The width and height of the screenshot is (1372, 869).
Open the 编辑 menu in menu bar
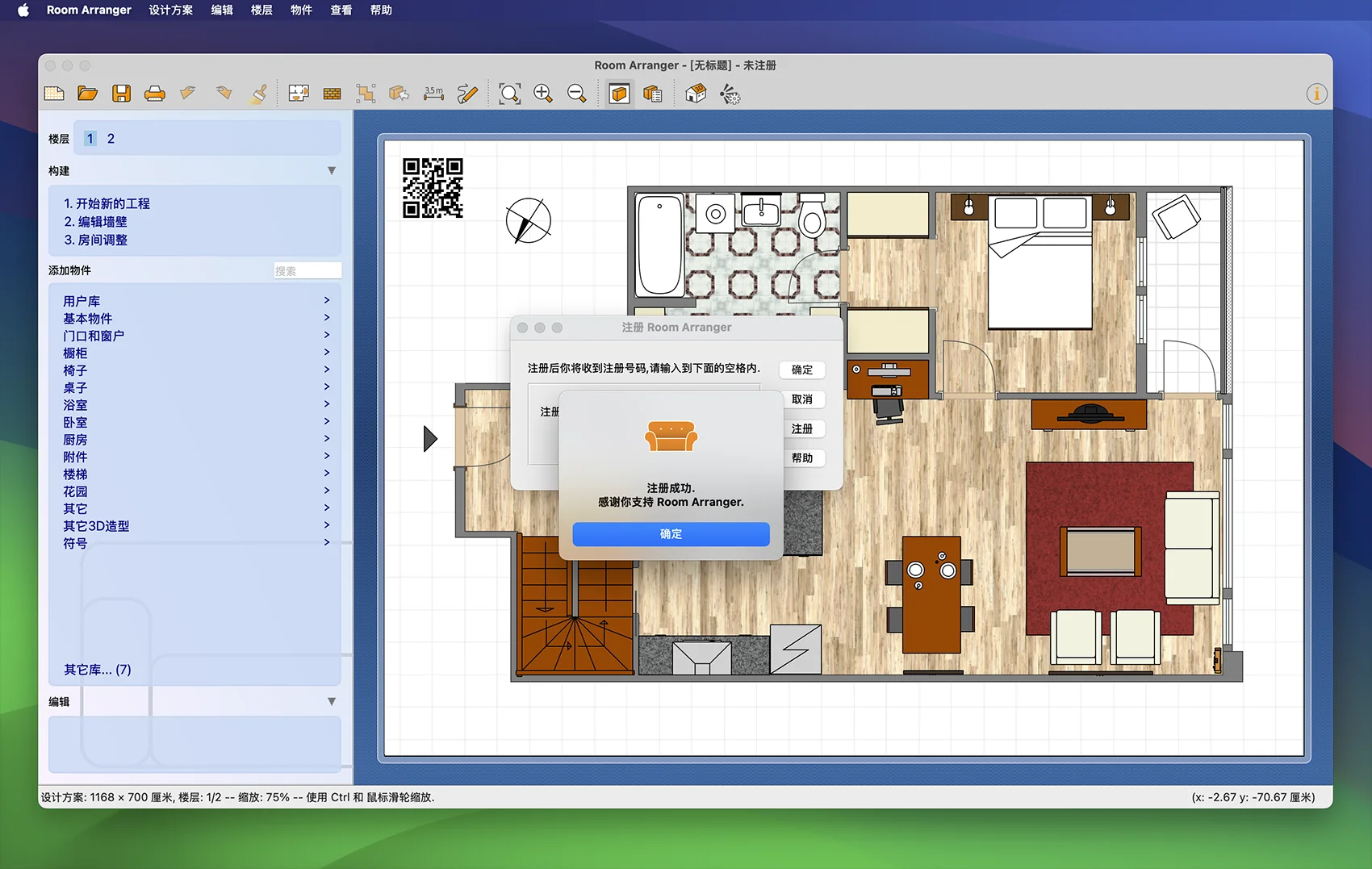coord(222,10)
